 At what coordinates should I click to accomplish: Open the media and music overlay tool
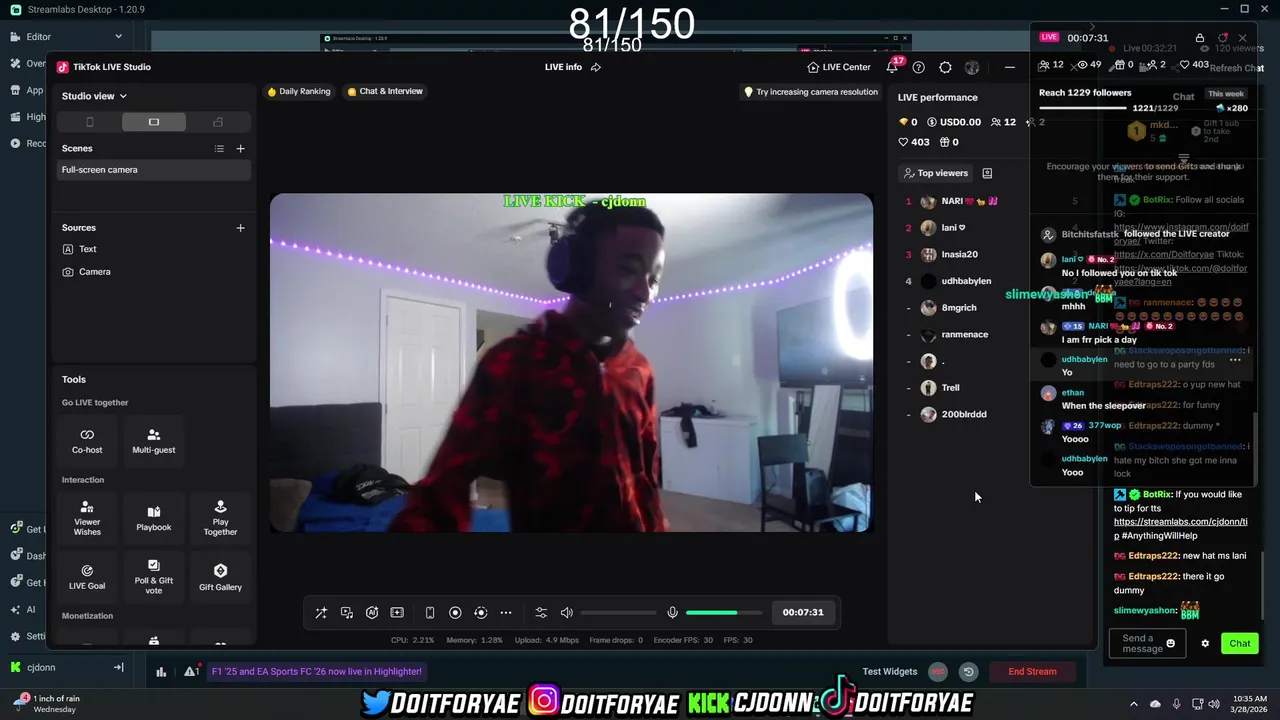tap(346, 613)
